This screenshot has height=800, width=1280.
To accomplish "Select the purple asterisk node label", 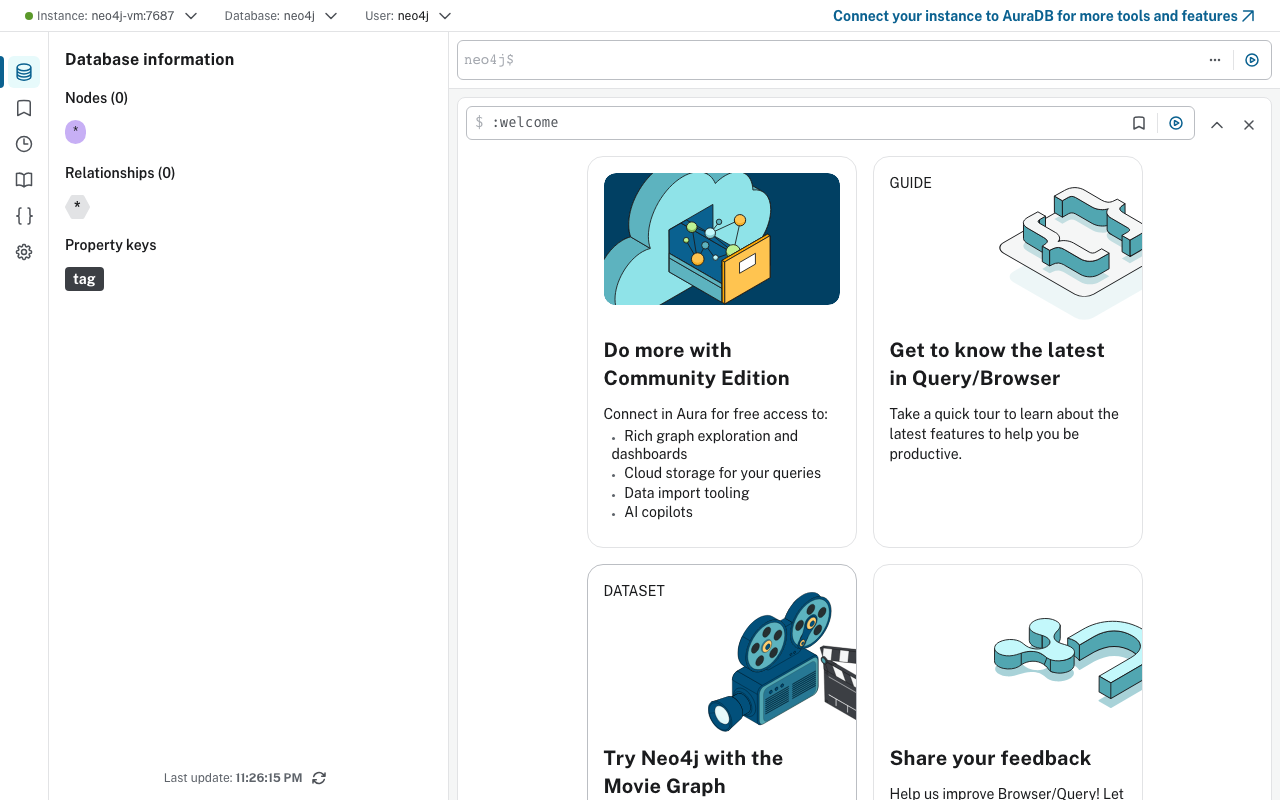I will [x=75, y=131].
